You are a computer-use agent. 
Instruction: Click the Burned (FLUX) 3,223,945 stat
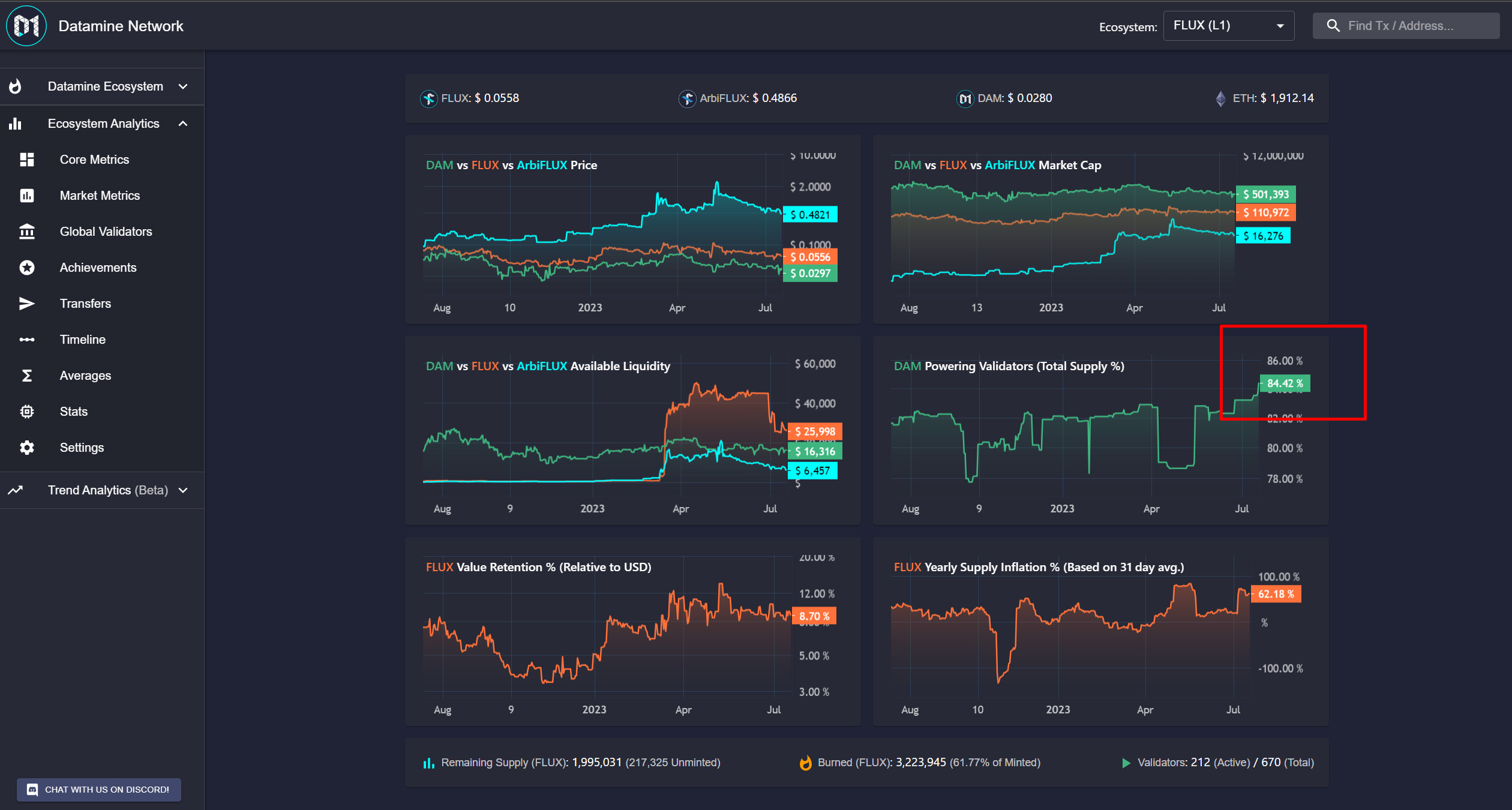pos(929,763)
